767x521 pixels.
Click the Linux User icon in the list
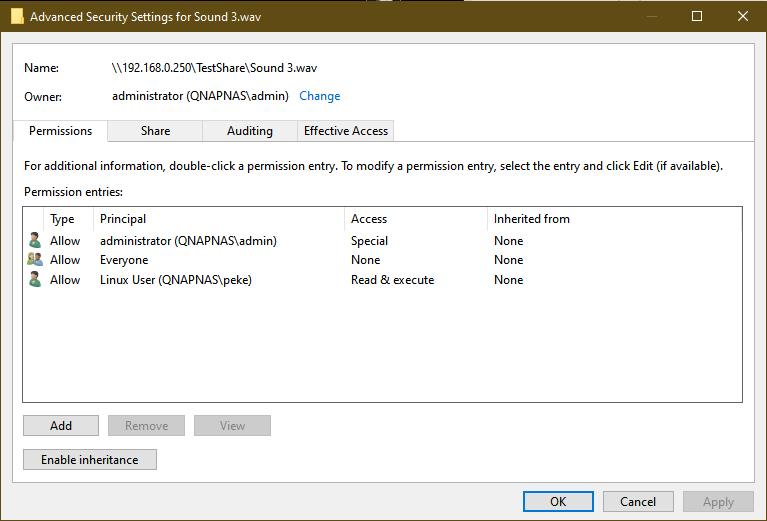click(x=35, y=280)
